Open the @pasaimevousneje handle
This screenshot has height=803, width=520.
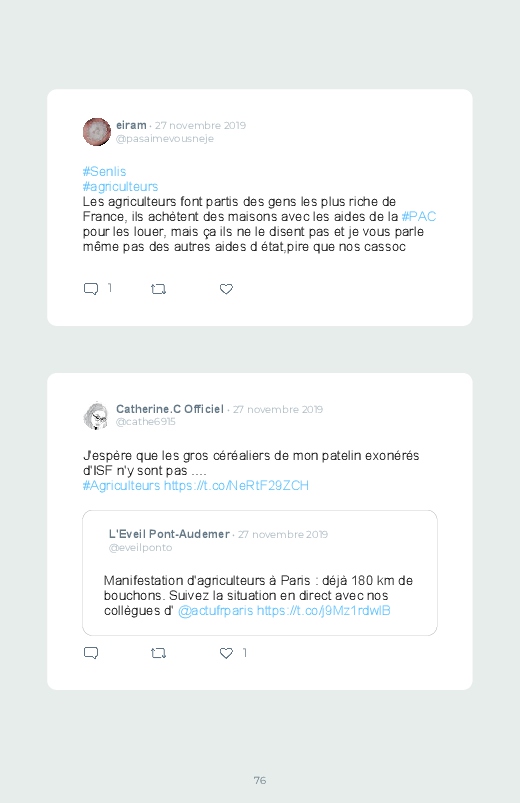(x=165, y=139)
